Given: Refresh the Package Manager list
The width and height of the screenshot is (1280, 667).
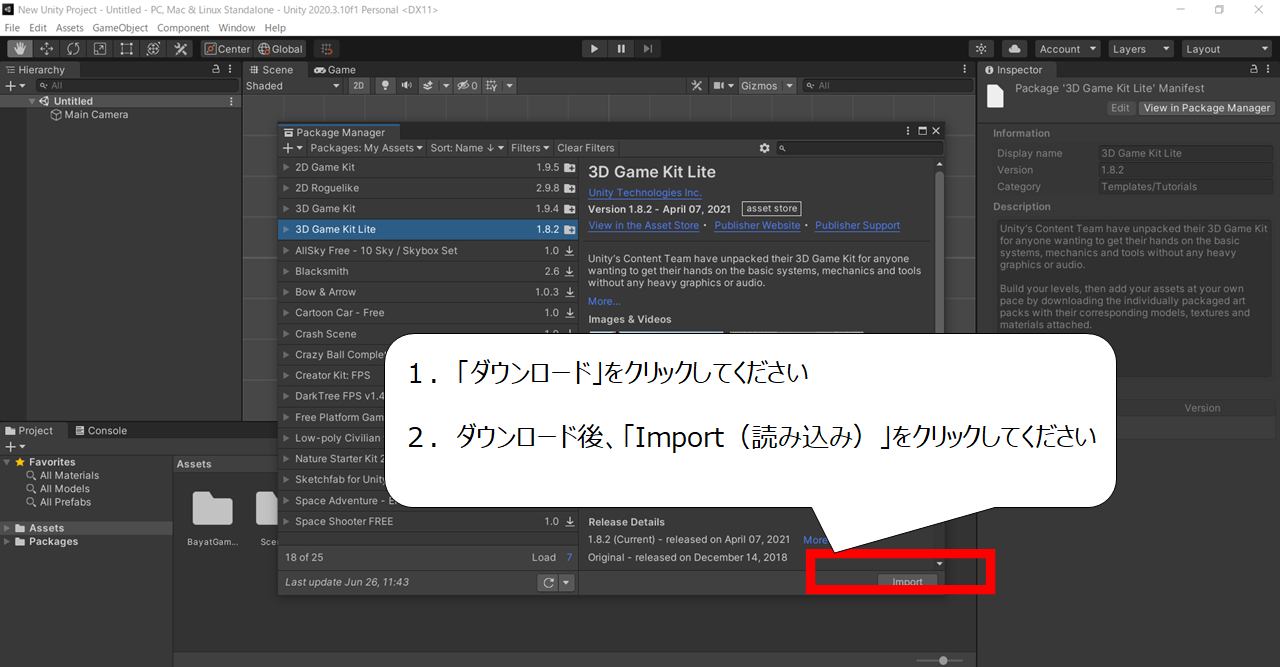Looking at the screenshot, I should click(548, 583).
